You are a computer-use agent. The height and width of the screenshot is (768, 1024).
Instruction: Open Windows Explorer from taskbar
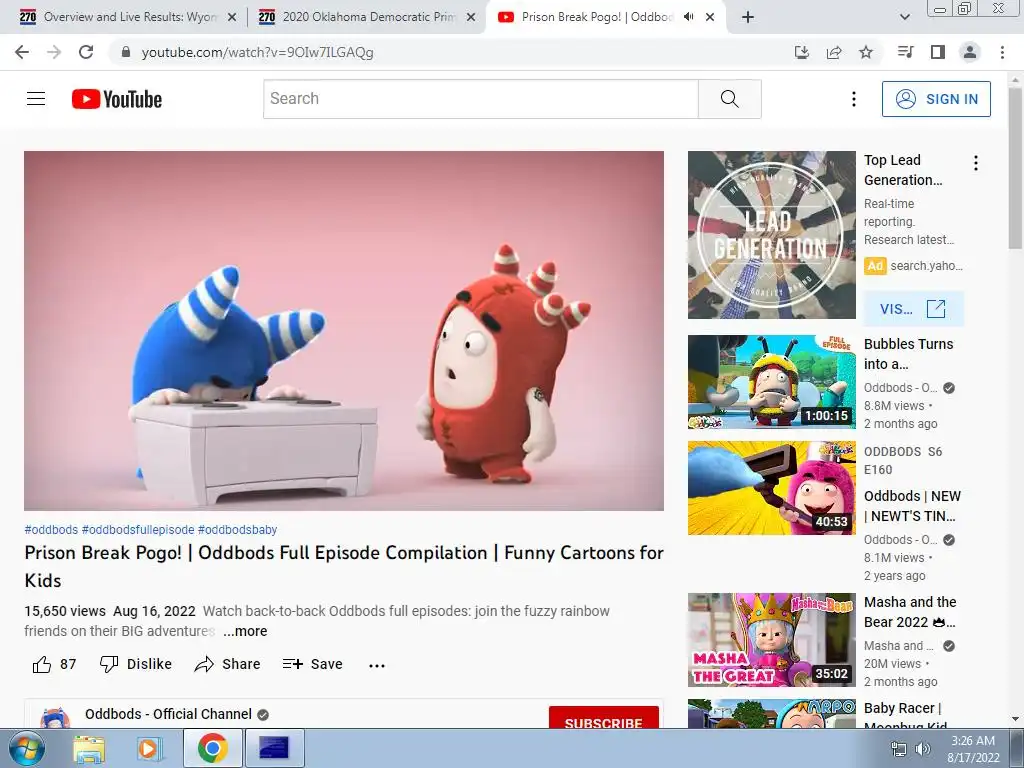(x=88, y=749)
